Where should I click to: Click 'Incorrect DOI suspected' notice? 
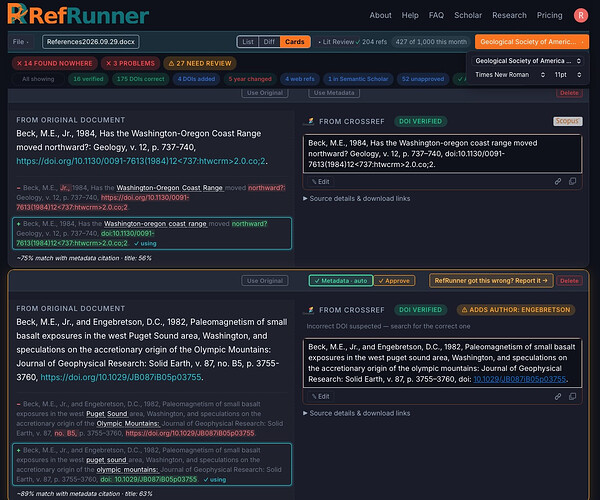(x=388, y=326)
